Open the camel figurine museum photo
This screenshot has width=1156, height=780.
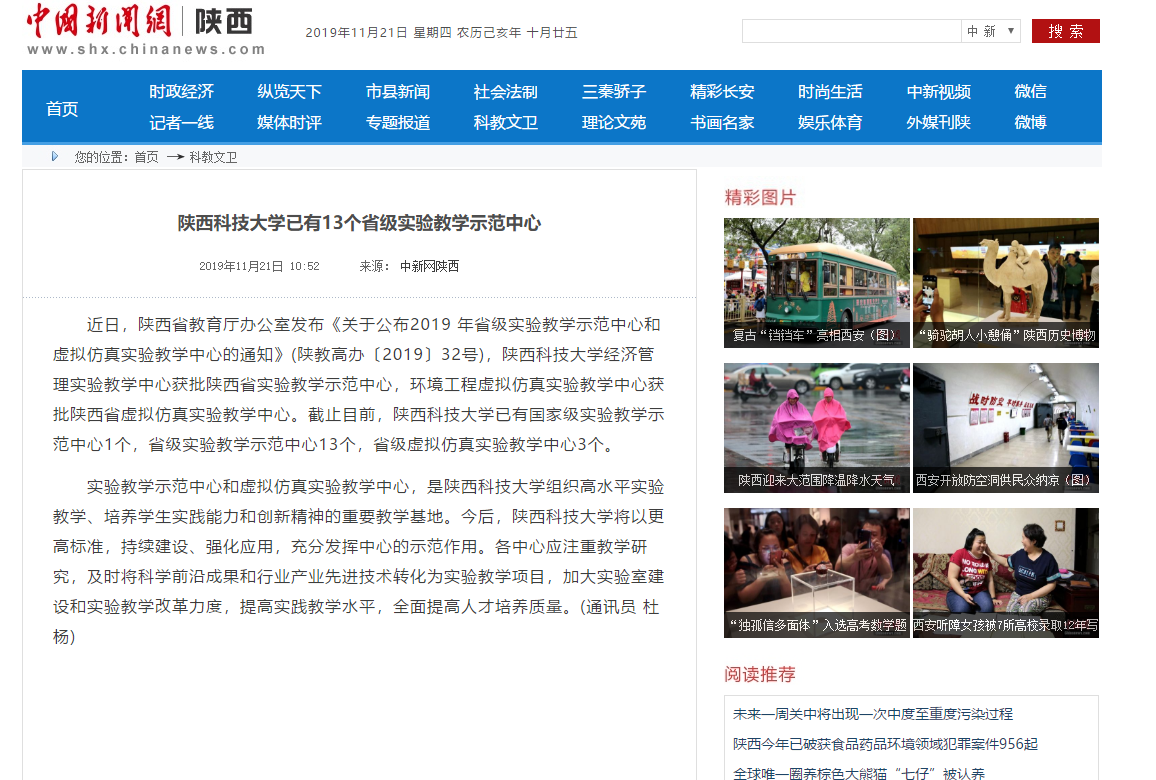point(1005,282)
